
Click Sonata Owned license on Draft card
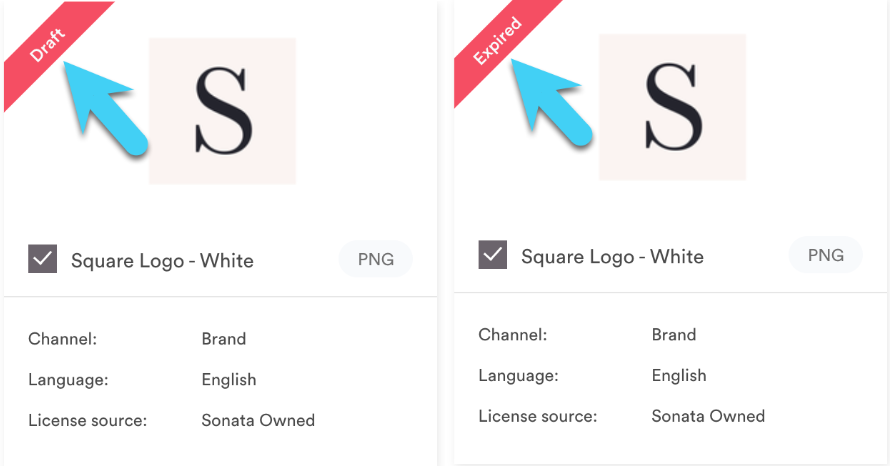tap(258, 421)
